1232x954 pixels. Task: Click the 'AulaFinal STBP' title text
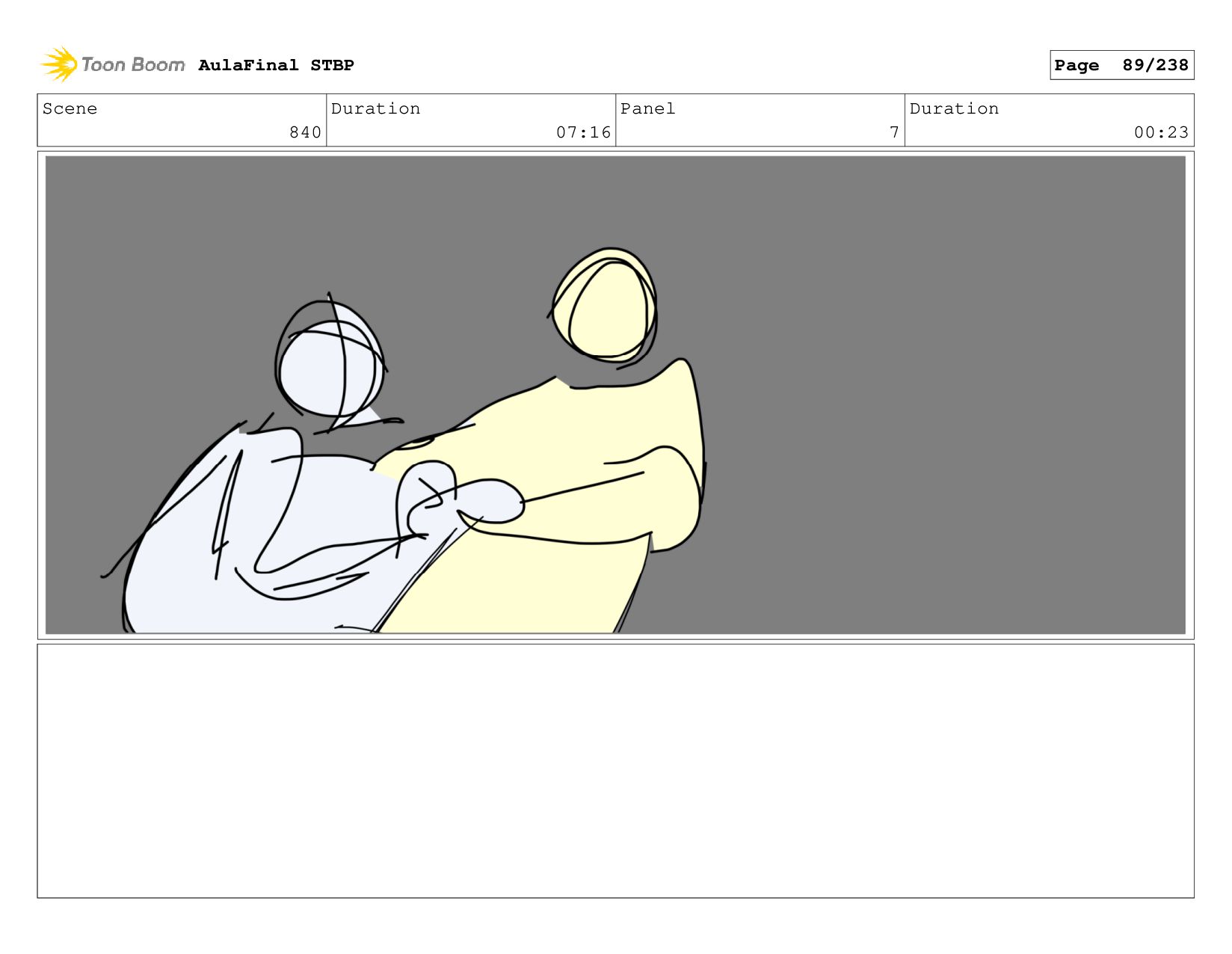tap(276, 65)
